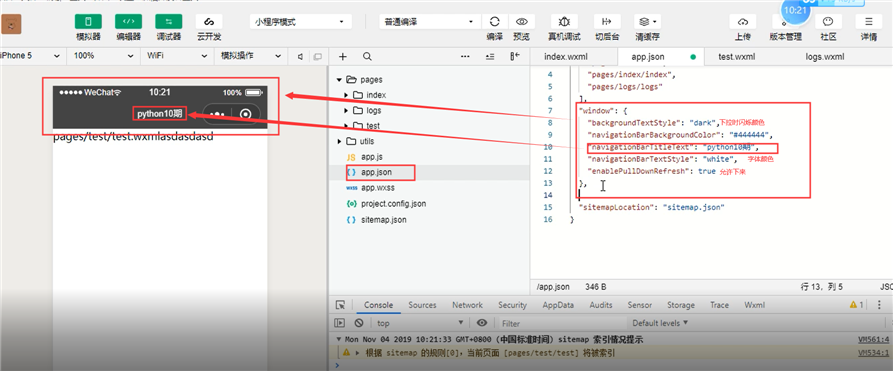Click the compile (编译) refresh icon
Screen dimensions: 893x371
coord(494,22)
